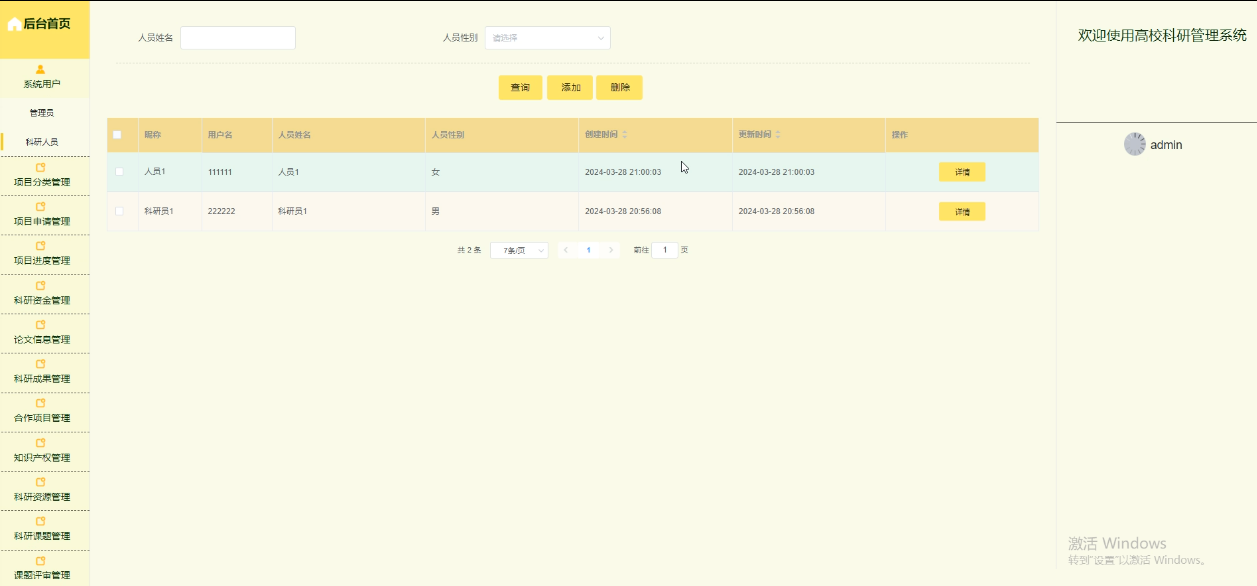Select 科研人员 submenu item
Image resolution: width=1257 pixels, height=586 pixels.
coord(42,142)
